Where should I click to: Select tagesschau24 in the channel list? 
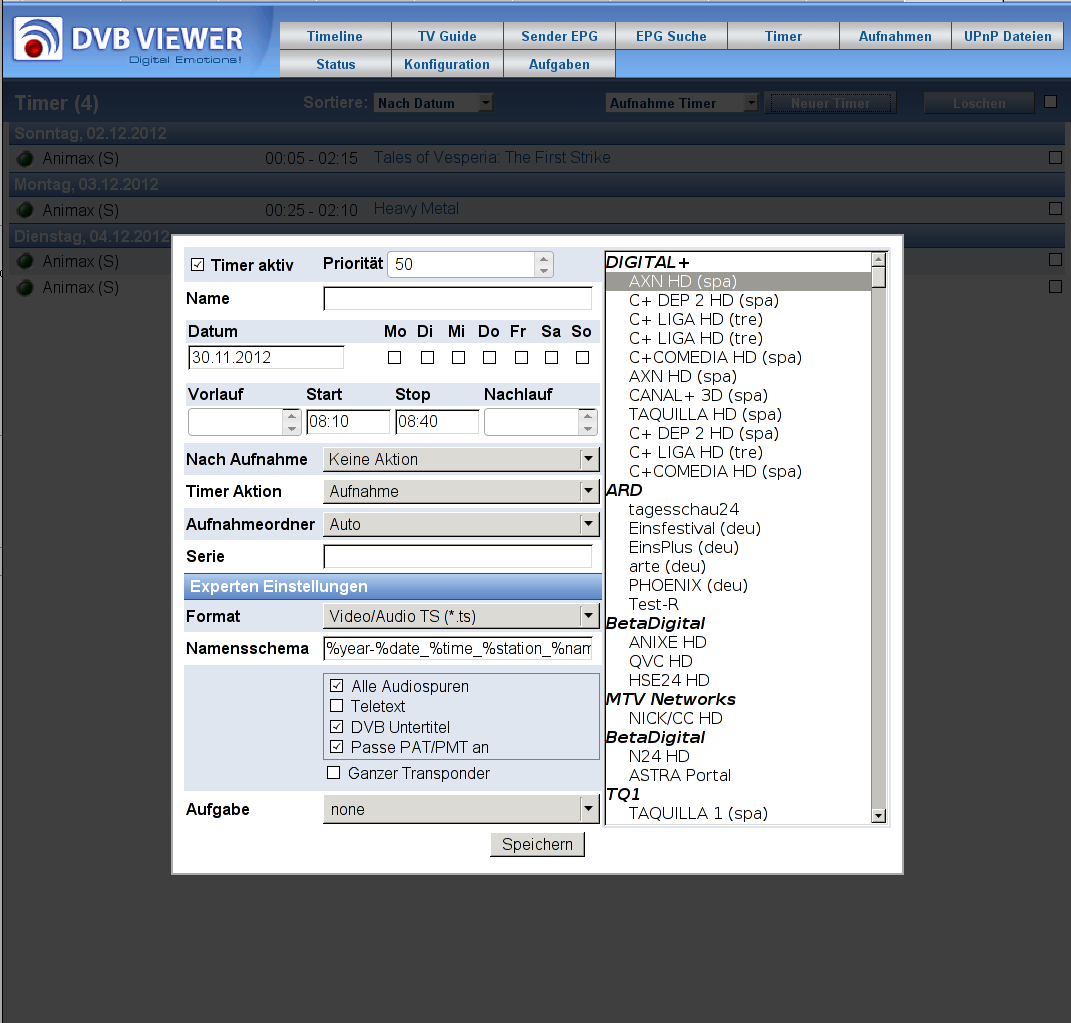point(683,509)
